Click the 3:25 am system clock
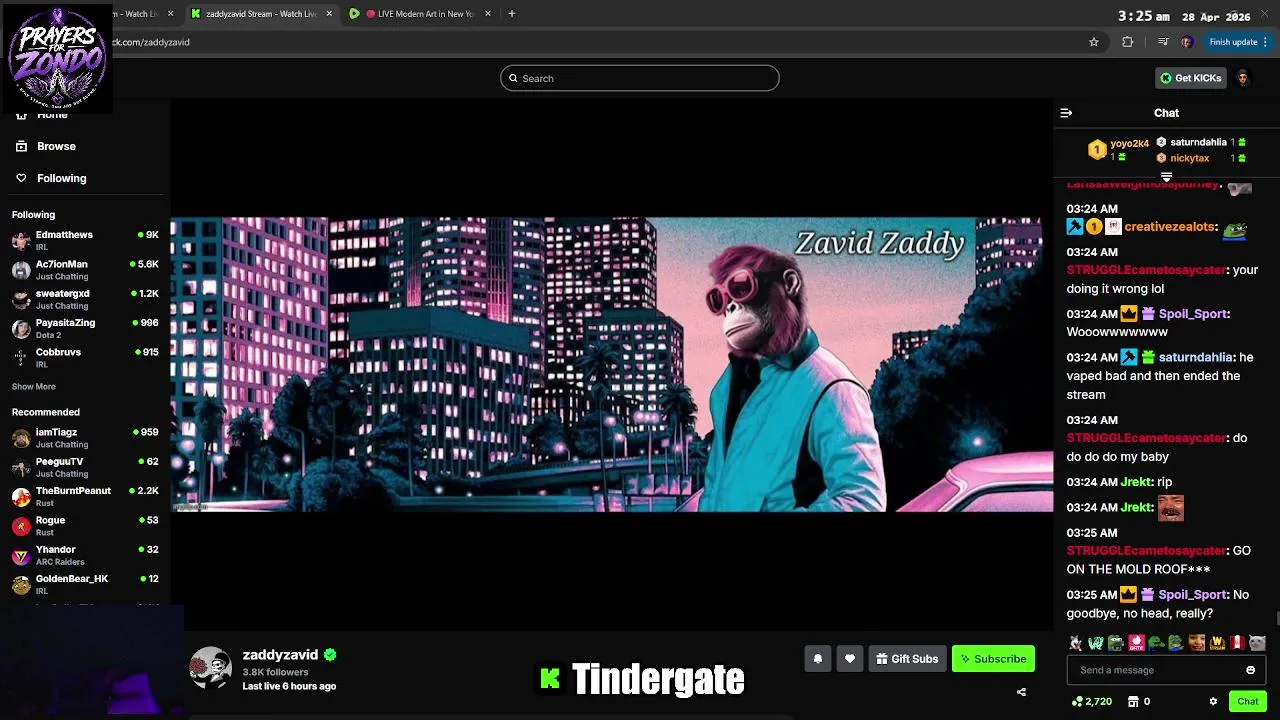The height and width of the screenshot is (720, 1280). [1144, 16]
